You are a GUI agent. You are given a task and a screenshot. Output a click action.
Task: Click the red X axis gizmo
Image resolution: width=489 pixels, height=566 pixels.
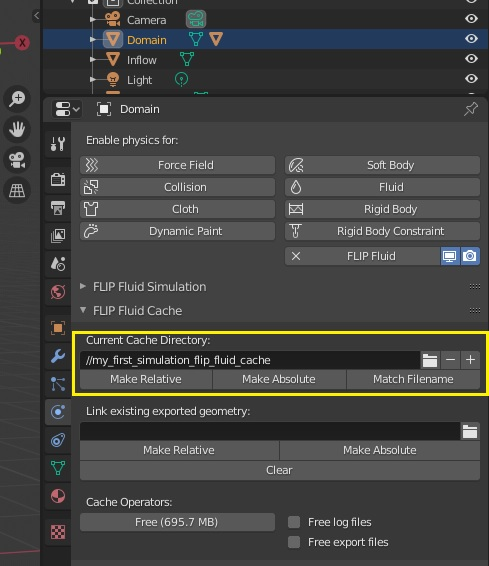[22, 43]
